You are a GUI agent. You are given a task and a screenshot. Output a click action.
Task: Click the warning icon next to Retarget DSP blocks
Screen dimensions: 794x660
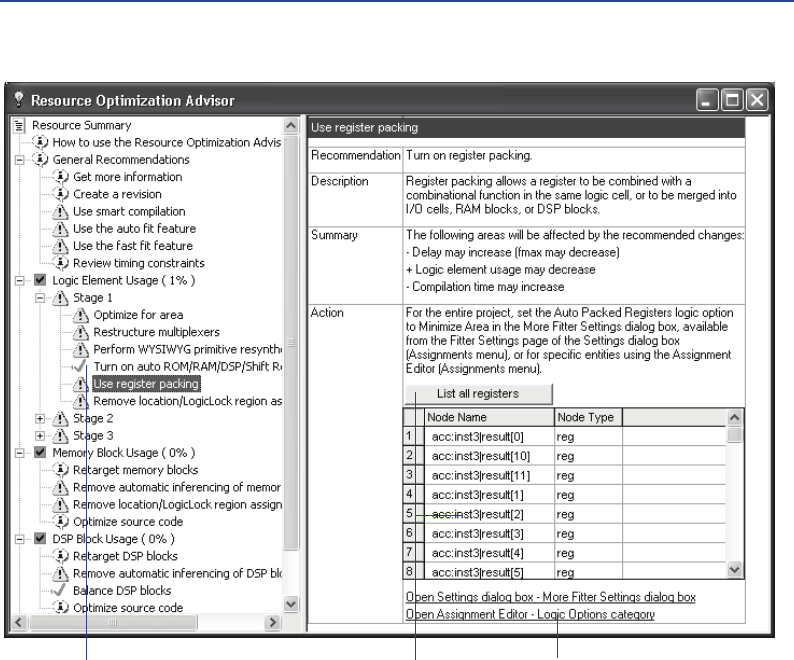(61, 556)
